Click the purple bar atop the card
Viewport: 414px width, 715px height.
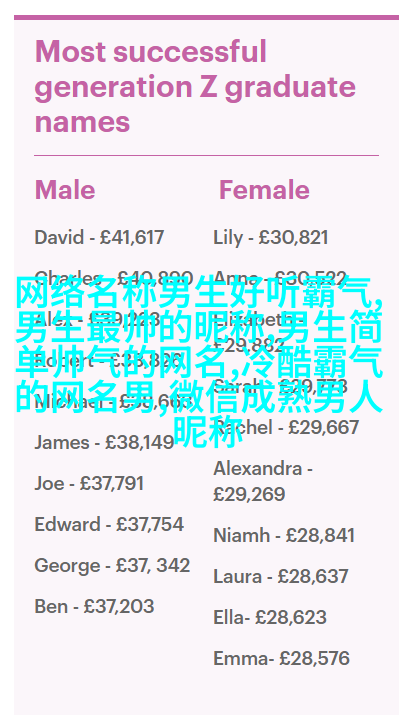click(x=207, y=17)
